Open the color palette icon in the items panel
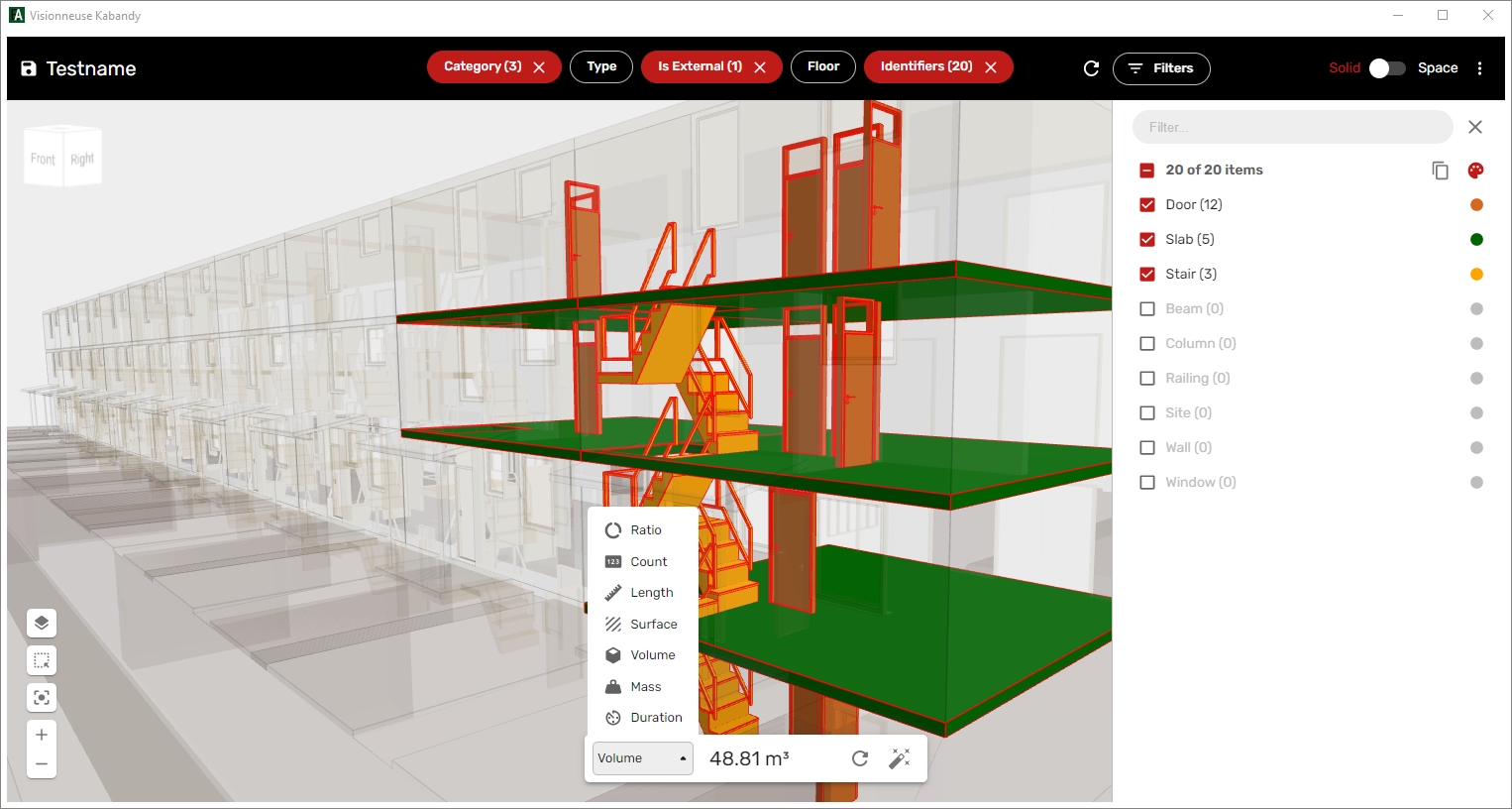The image size is (1512, 809). coord(1475,170)
